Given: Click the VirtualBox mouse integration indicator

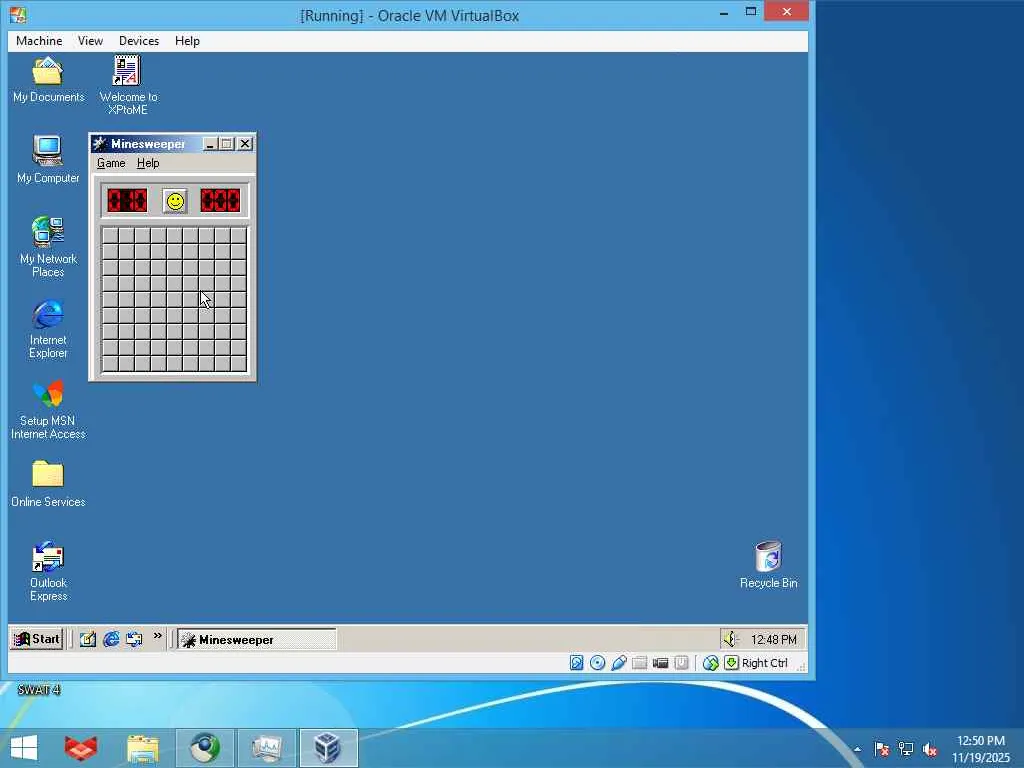Looking at the screenshot, I should (x=711, y=663).
